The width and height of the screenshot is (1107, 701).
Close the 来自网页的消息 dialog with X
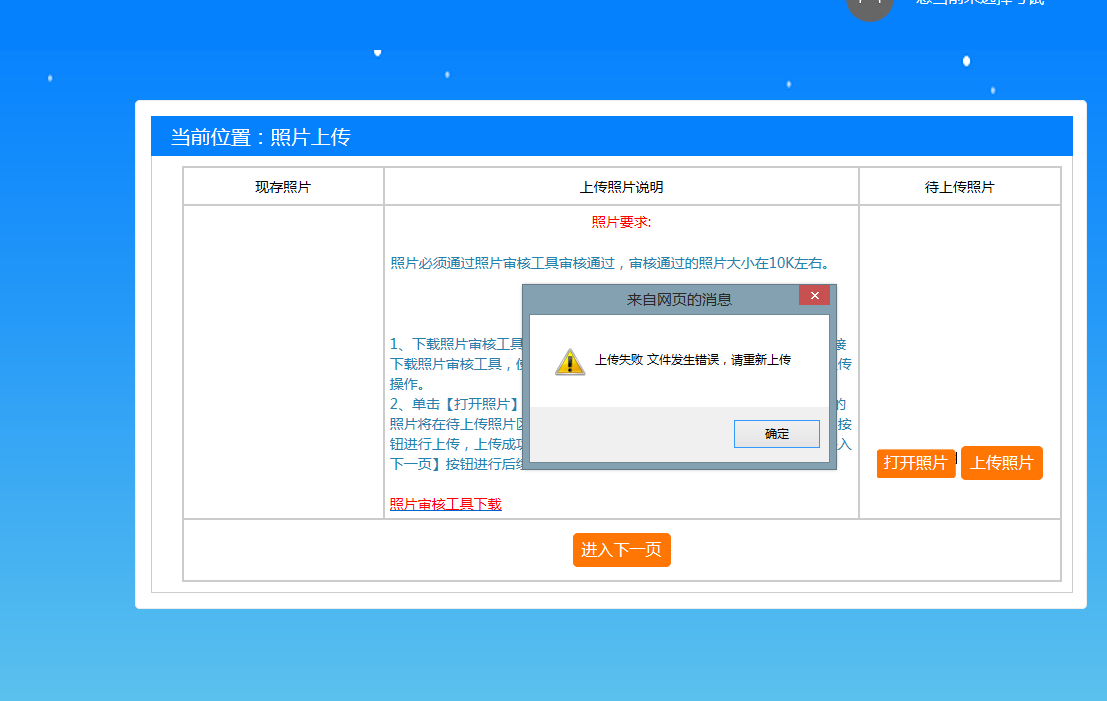814,295
